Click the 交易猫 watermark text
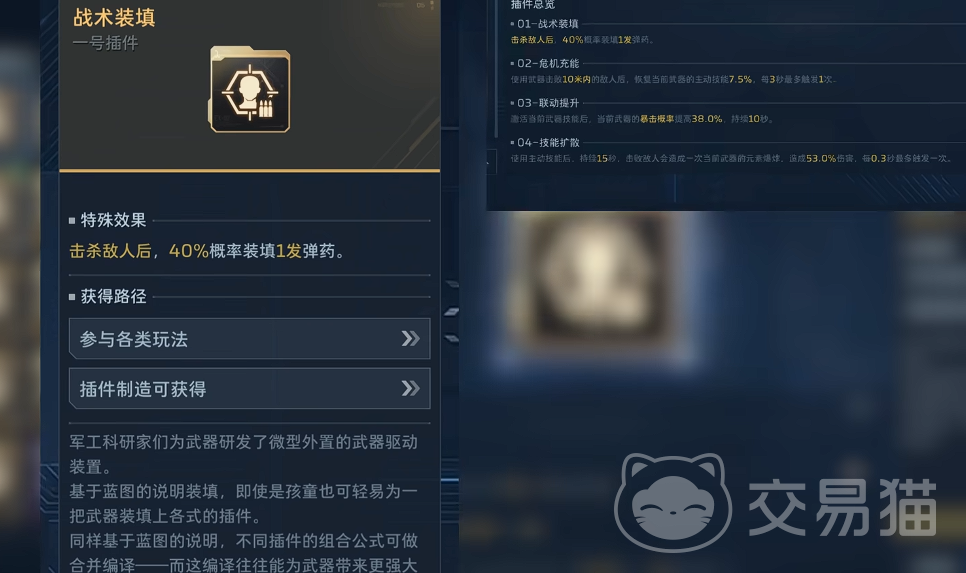The width and height of the screenshot is (966, 573). coord(843,507)
